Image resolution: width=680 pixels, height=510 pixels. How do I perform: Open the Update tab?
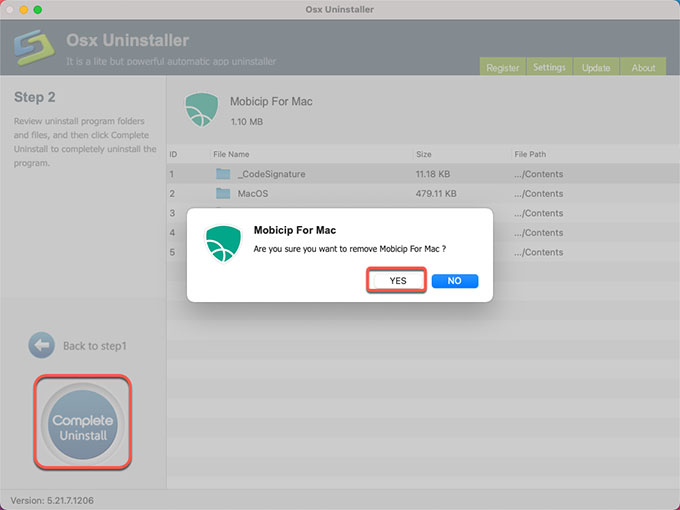(x=596, y=67)
